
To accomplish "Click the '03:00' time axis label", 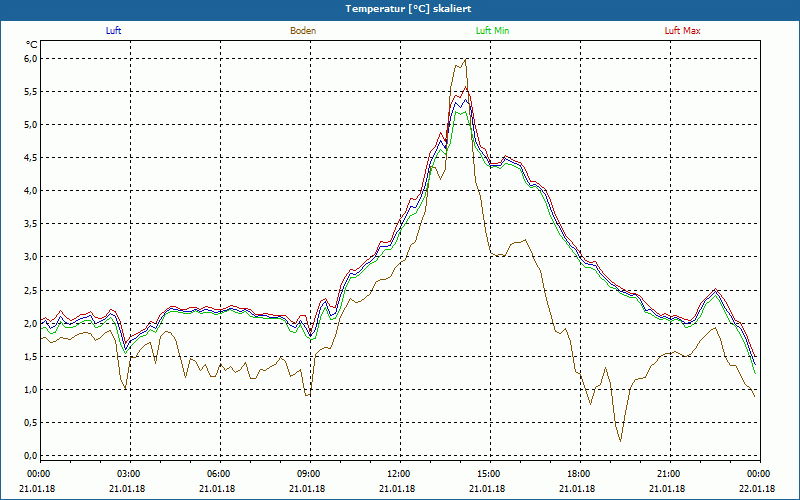I will click(129, 474).
